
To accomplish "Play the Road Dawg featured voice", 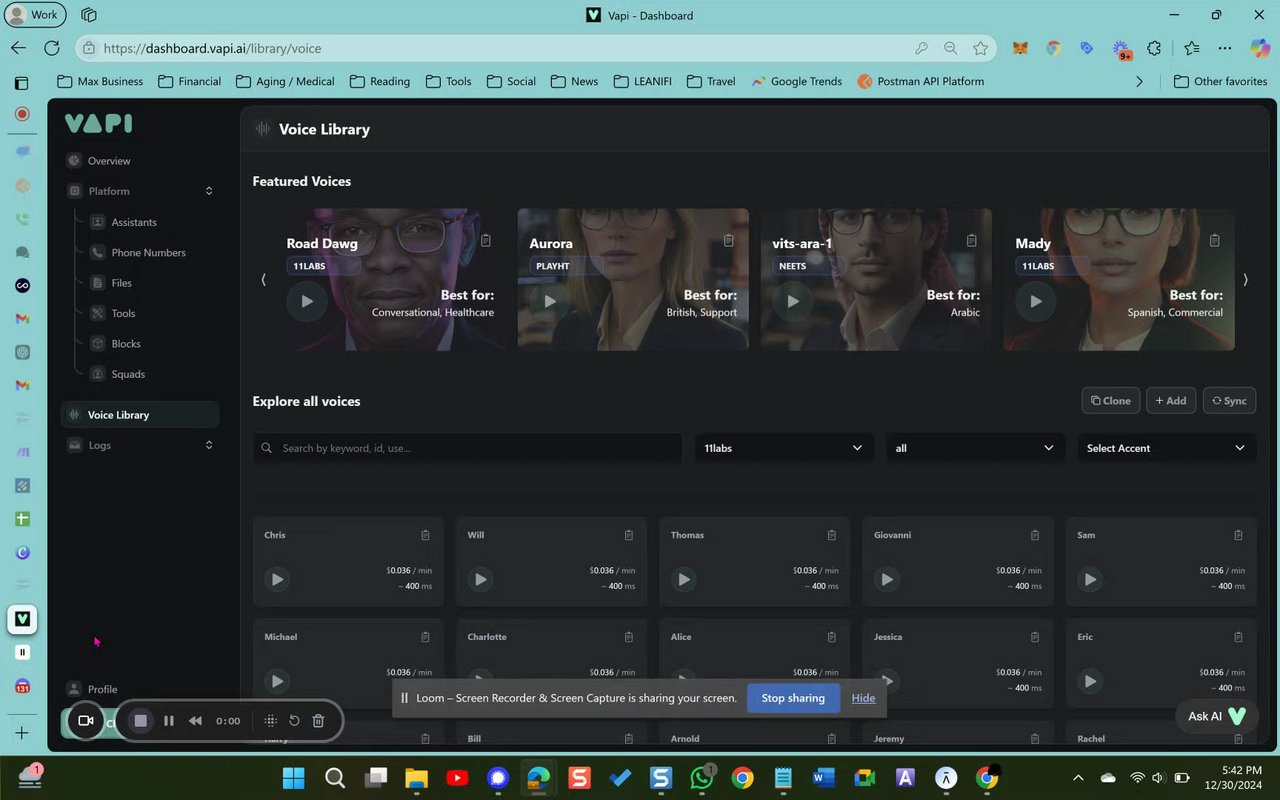I will pos(307,301).
